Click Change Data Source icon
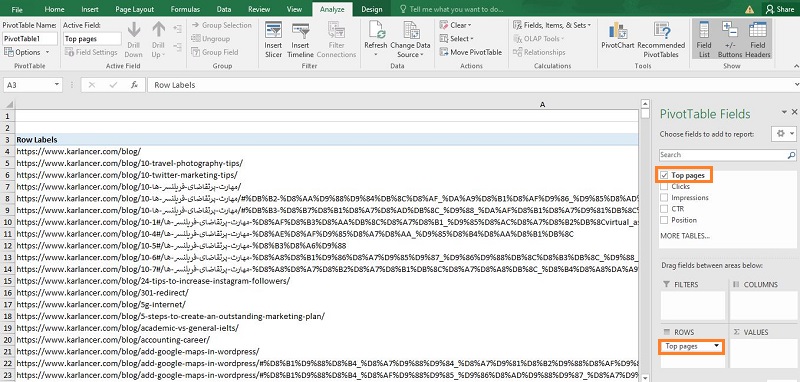 point(411,40)
